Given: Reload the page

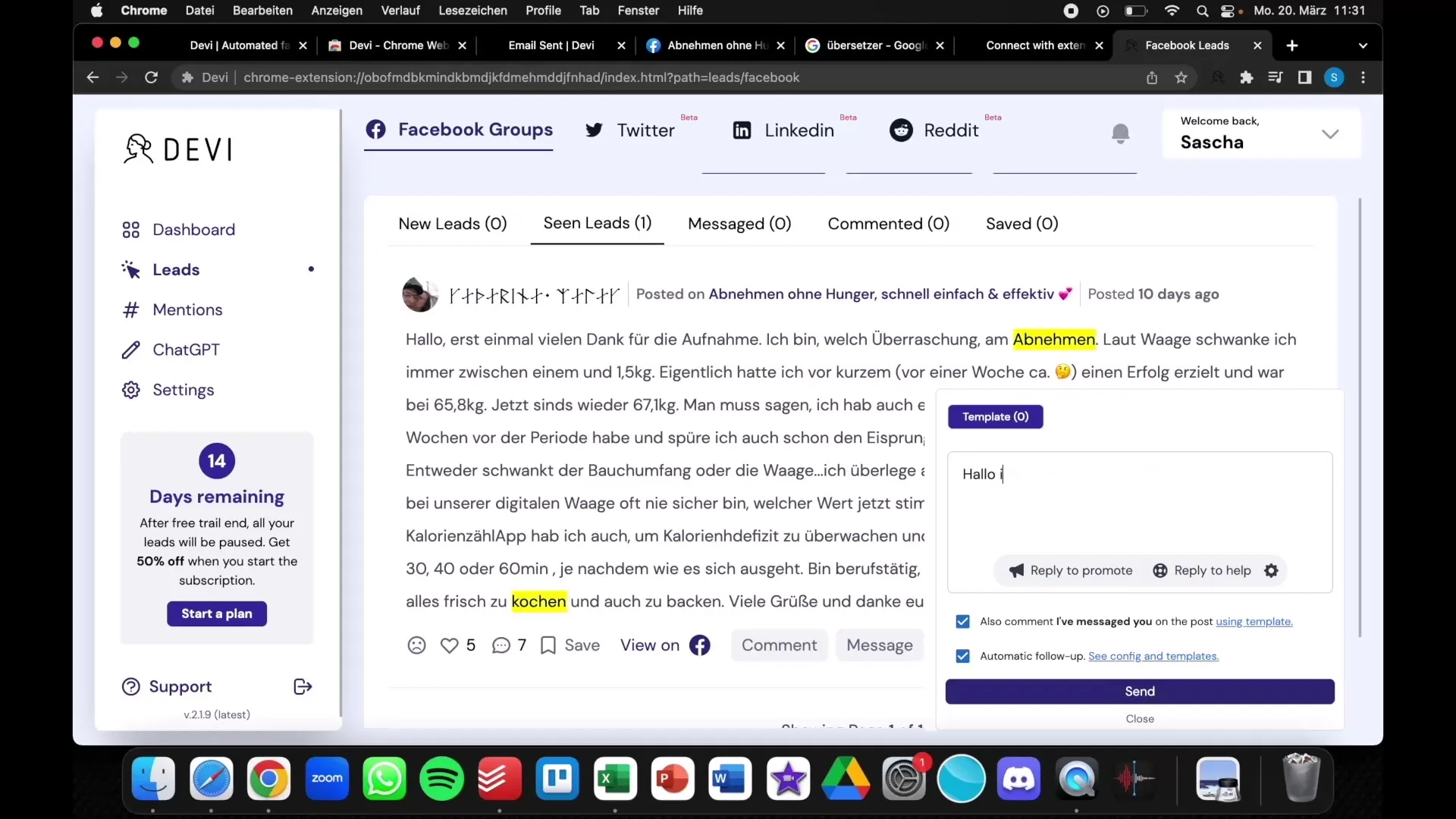Looking at the screenshot, I should coord(151,77).
